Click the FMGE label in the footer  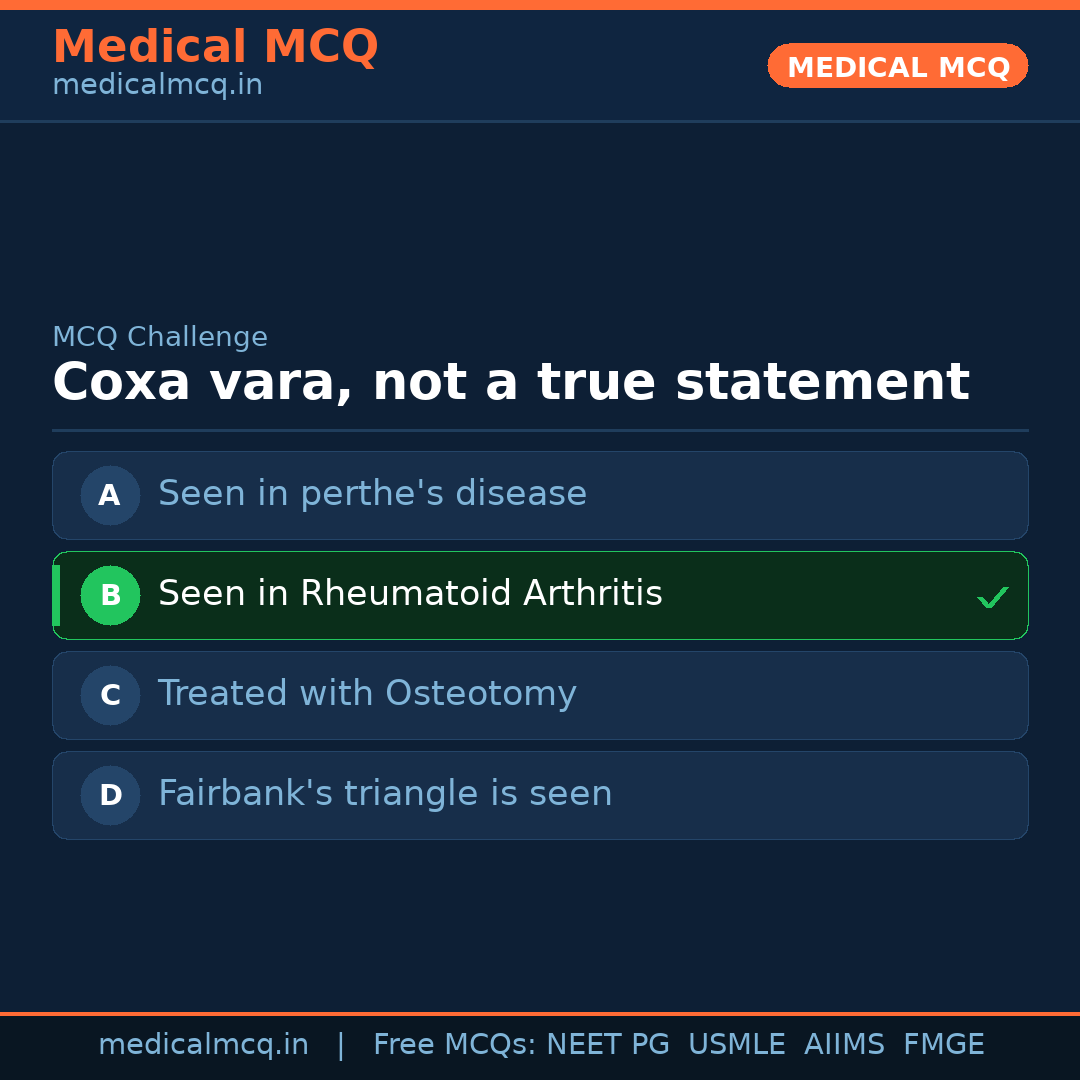[x=943, y=1043]
